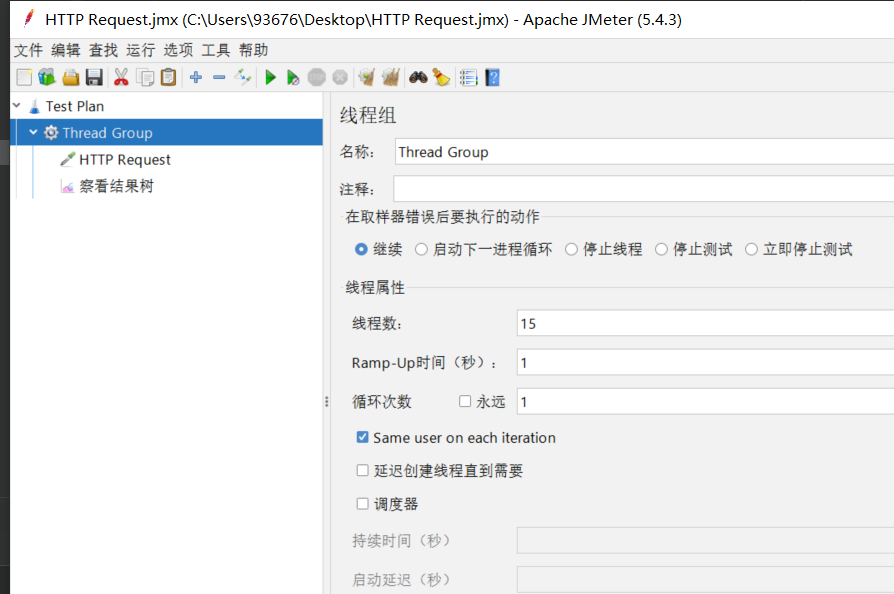894x594 pixels.
Task: Open the 查找 menu
Action: tap(103, 50)
